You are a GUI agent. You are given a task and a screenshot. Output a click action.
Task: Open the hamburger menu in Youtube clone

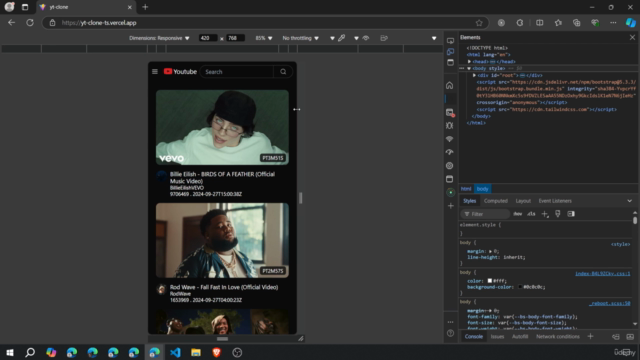155,71
